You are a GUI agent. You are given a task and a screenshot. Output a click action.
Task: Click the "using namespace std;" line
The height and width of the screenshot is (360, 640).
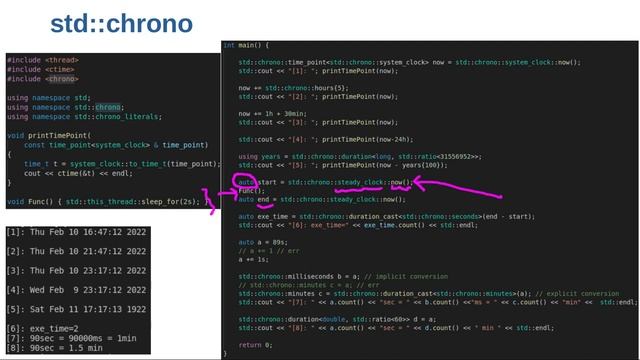tap(49, 98)
